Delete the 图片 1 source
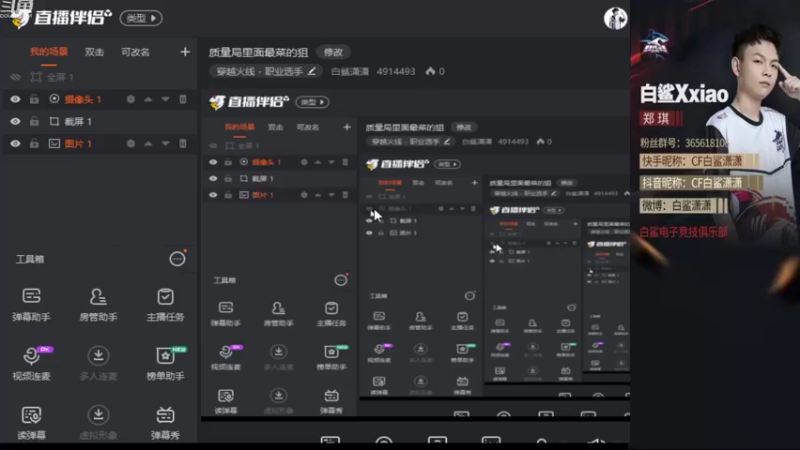Viewport: 800px width, 450px height. pyautogui.click(x=183, y=143)
